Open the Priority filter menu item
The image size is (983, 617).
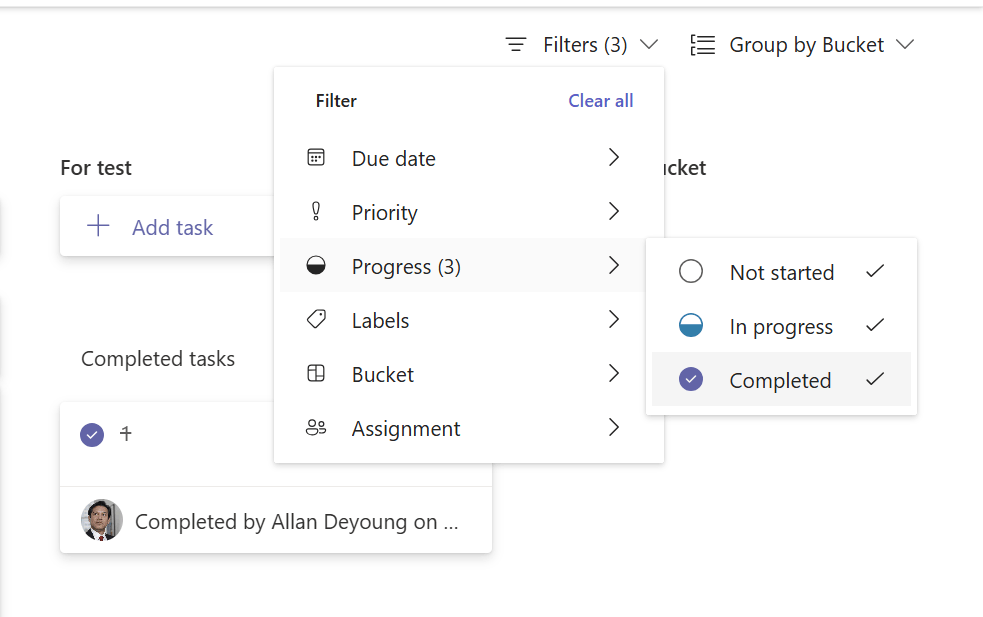coord(385,212)
